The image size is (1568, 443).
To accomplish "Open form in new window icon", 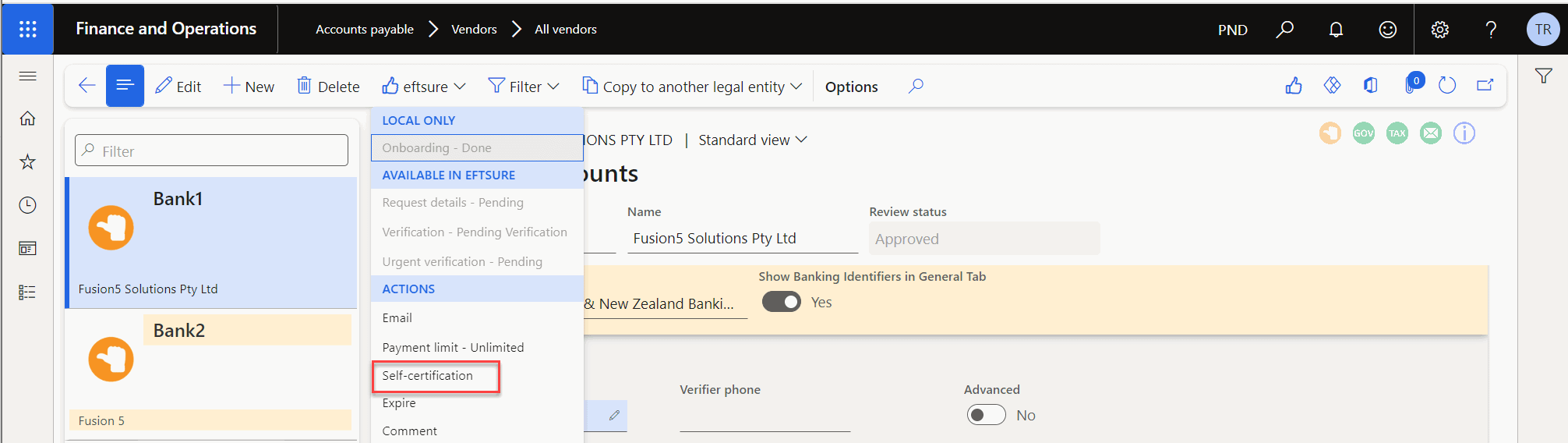I will (1485, 86).
